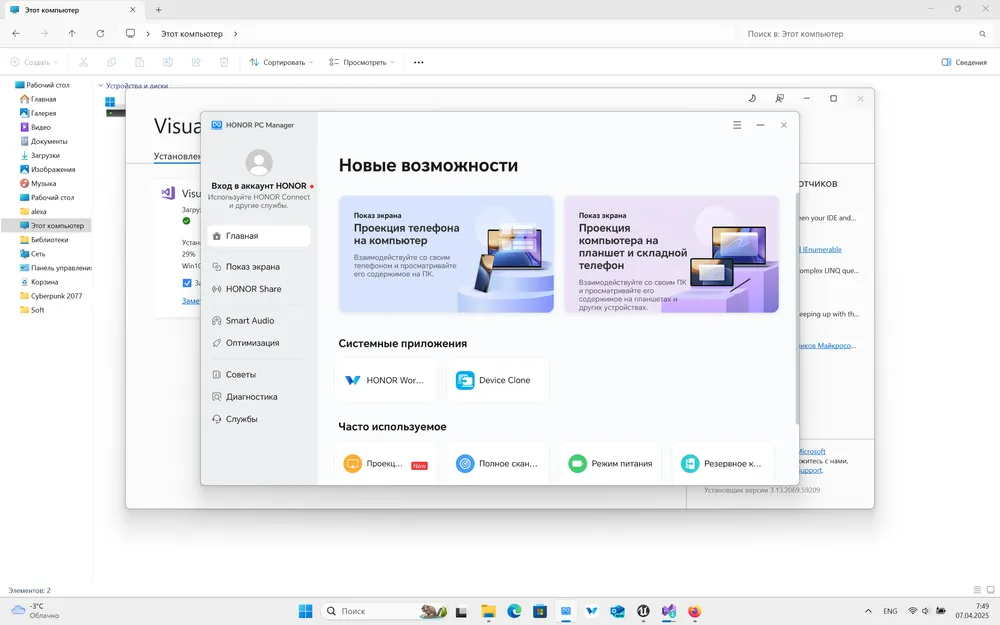This screenshot has height=625, width=1000.
Task: Expand the Сортировать dropdown in Explorer
Action: coord(281,62)
